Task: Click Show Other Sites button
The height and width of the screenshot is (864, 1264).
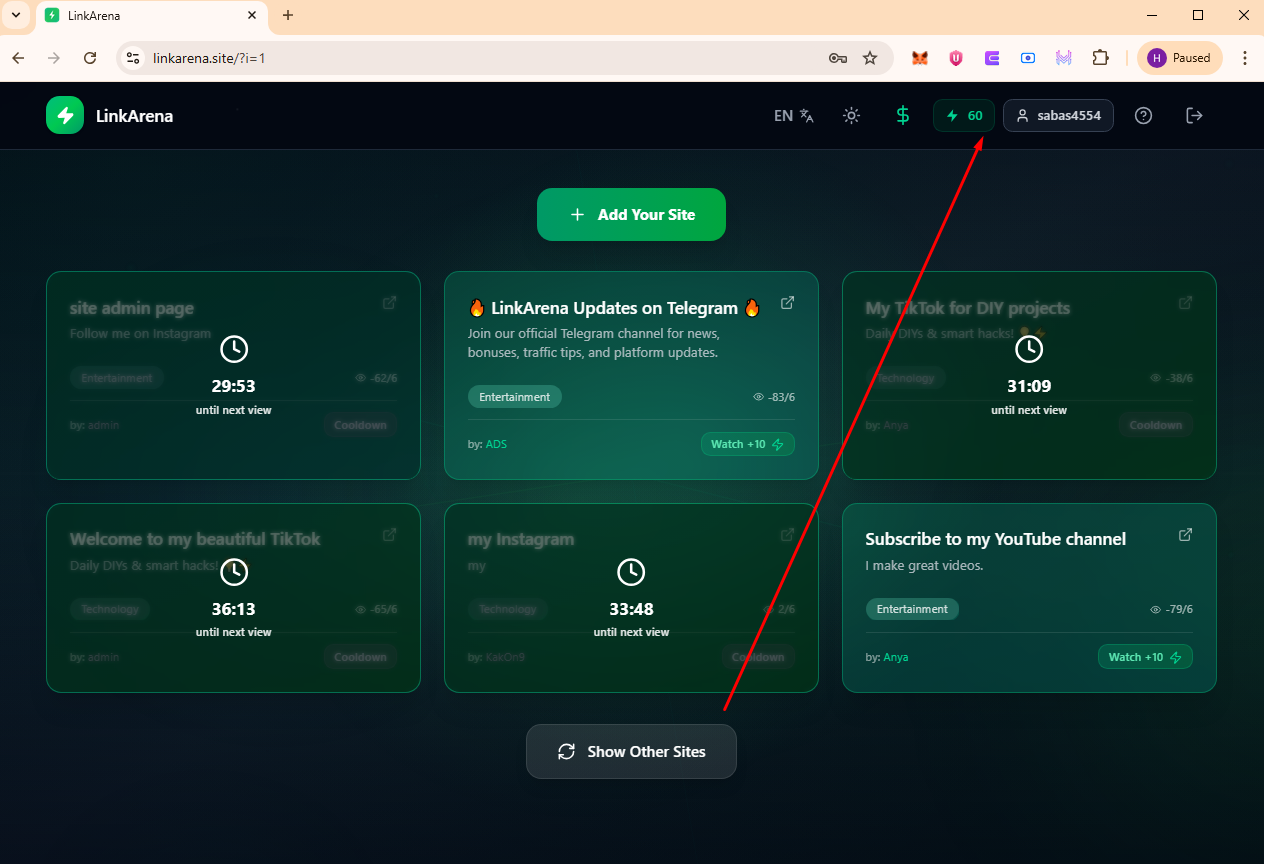Action: click(x=631, y=751)
